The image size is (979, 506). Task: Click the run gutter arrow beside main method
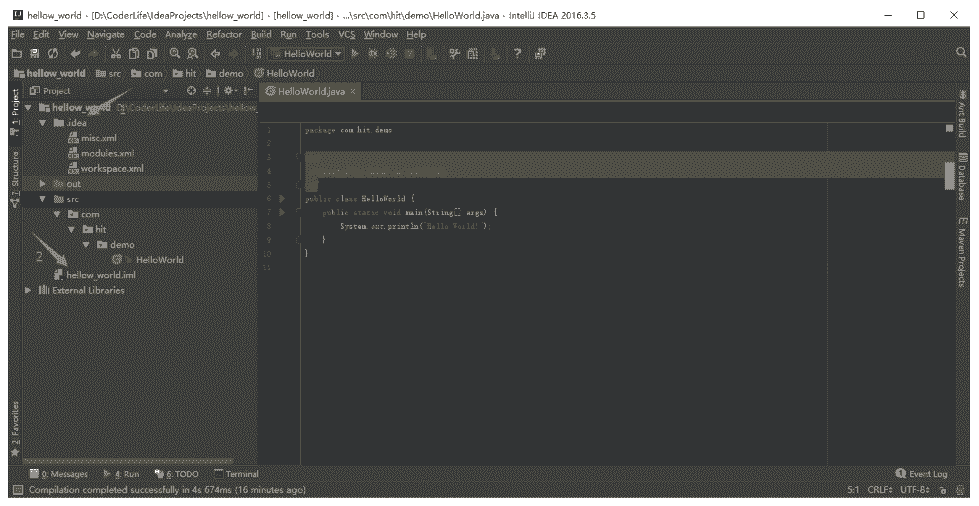coord(282,212)
